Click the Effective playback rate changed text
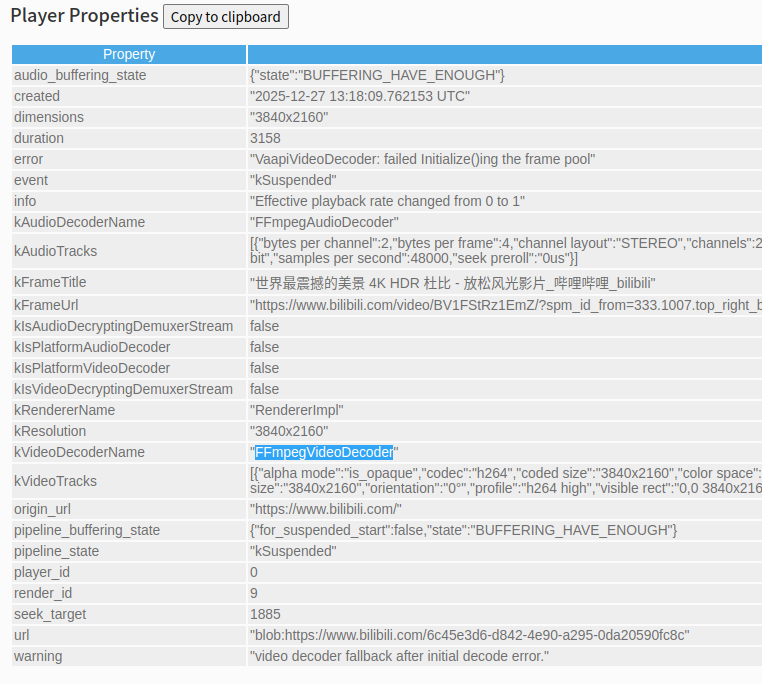 [387, 201]
